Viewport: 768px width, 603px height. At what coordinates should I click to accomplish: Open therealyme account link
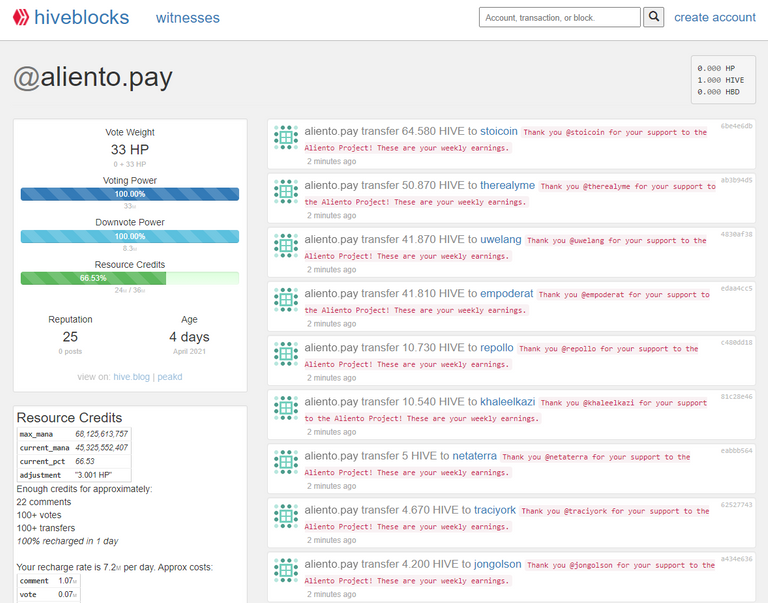(x=507, y=185)
